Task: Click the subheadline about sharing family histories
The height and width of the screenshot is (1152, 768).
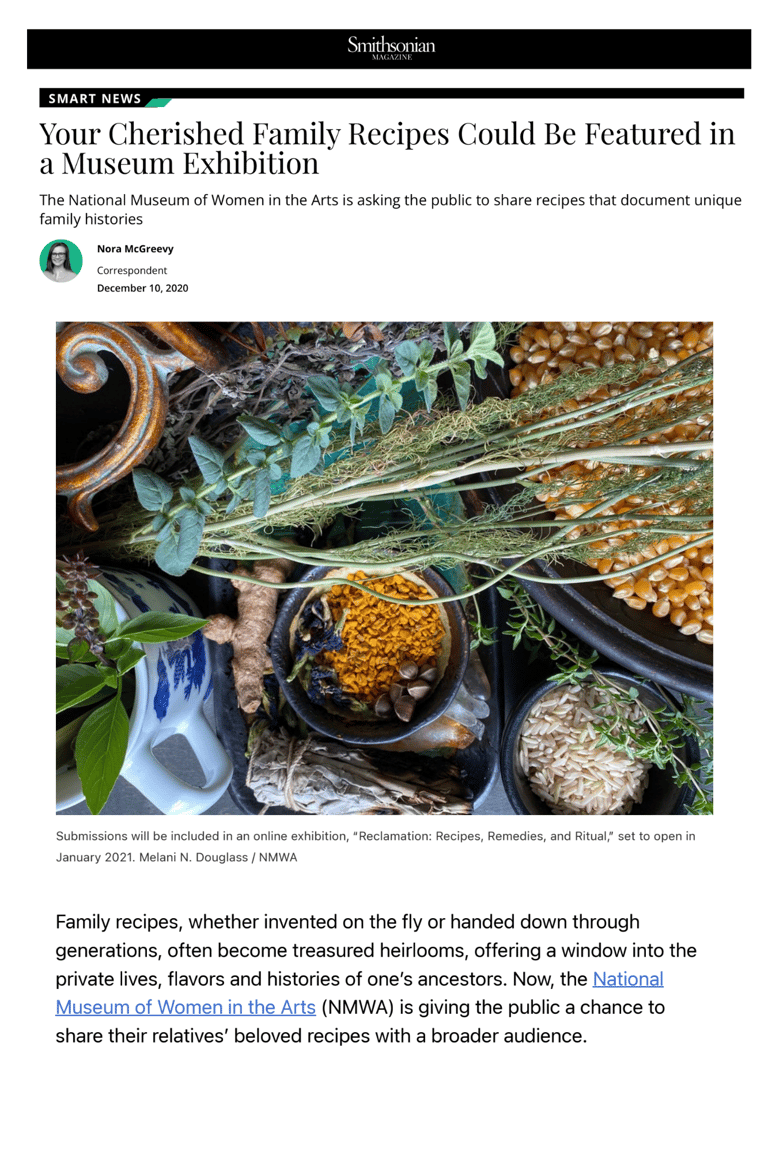Action: pos(390,209)
